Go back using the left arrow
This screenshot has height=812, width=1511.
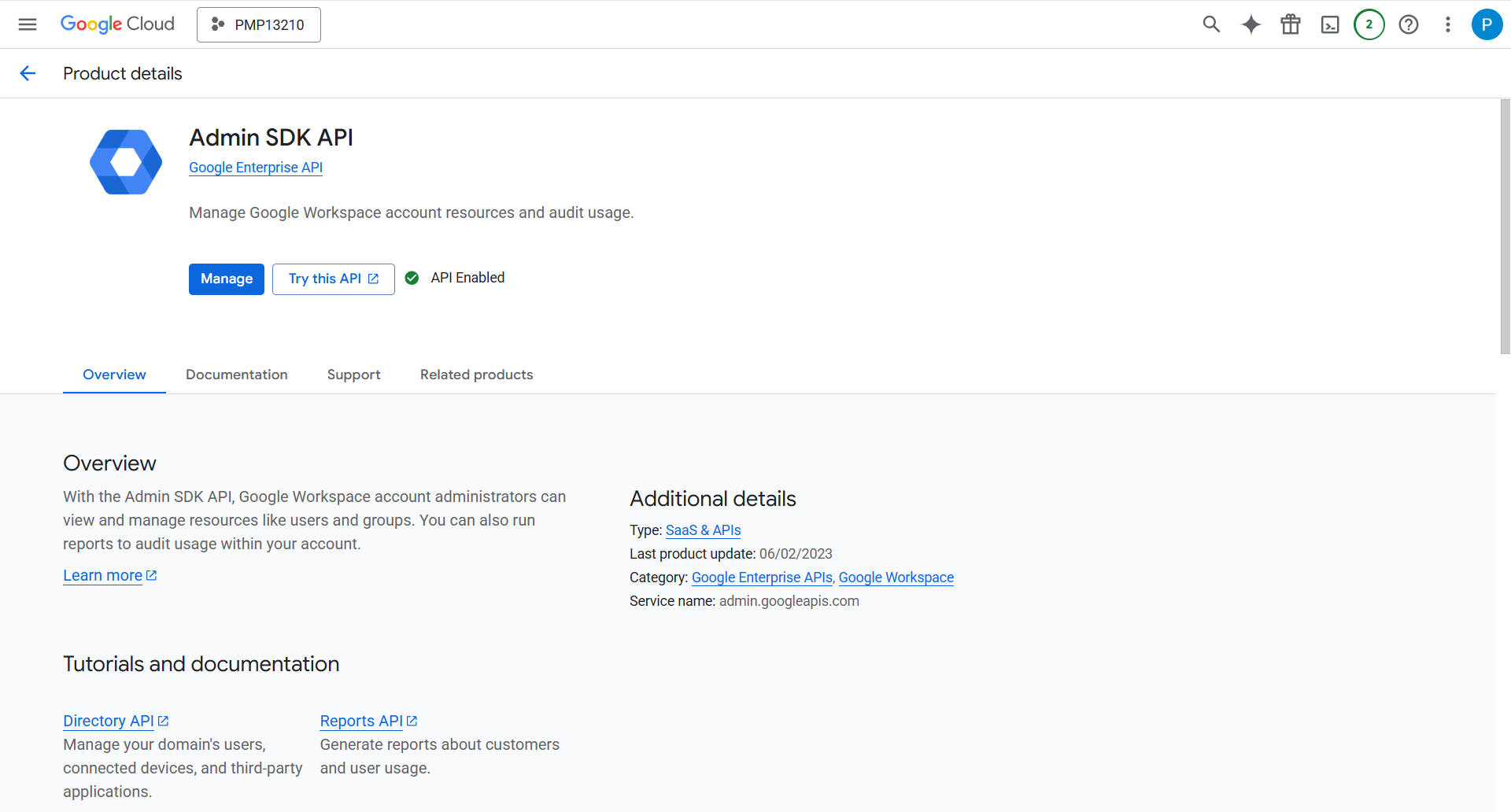coord(28,73)
